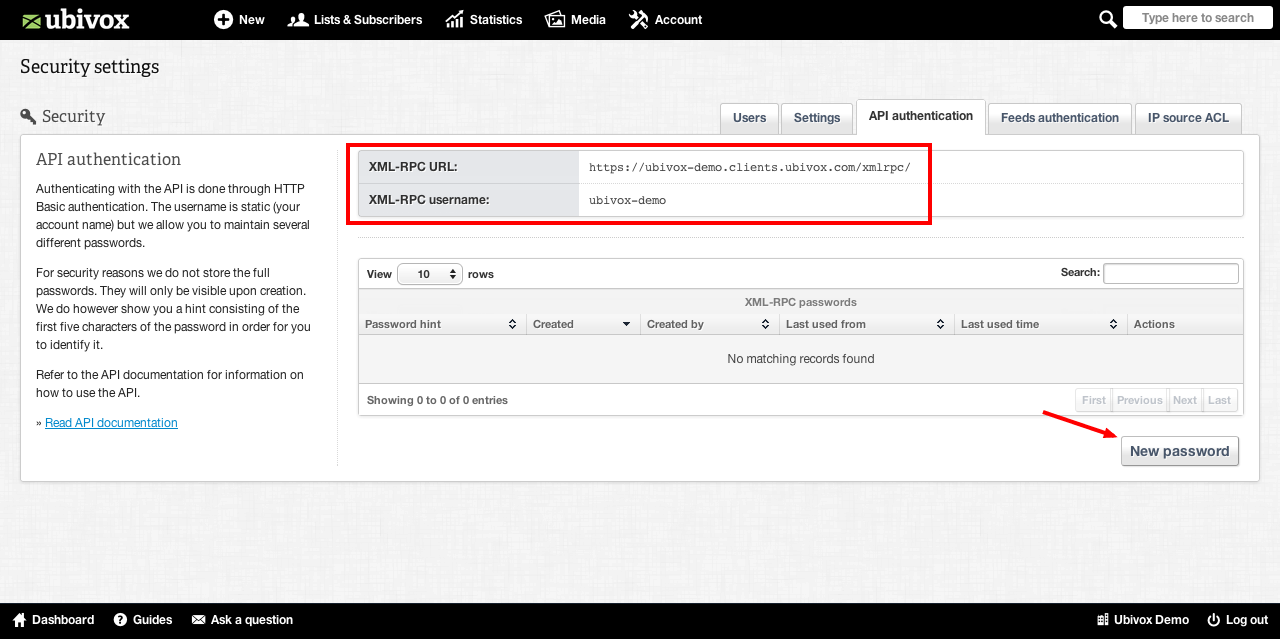Focus the table Search input
1280x639 pixels.
(x=1171, y=273)
